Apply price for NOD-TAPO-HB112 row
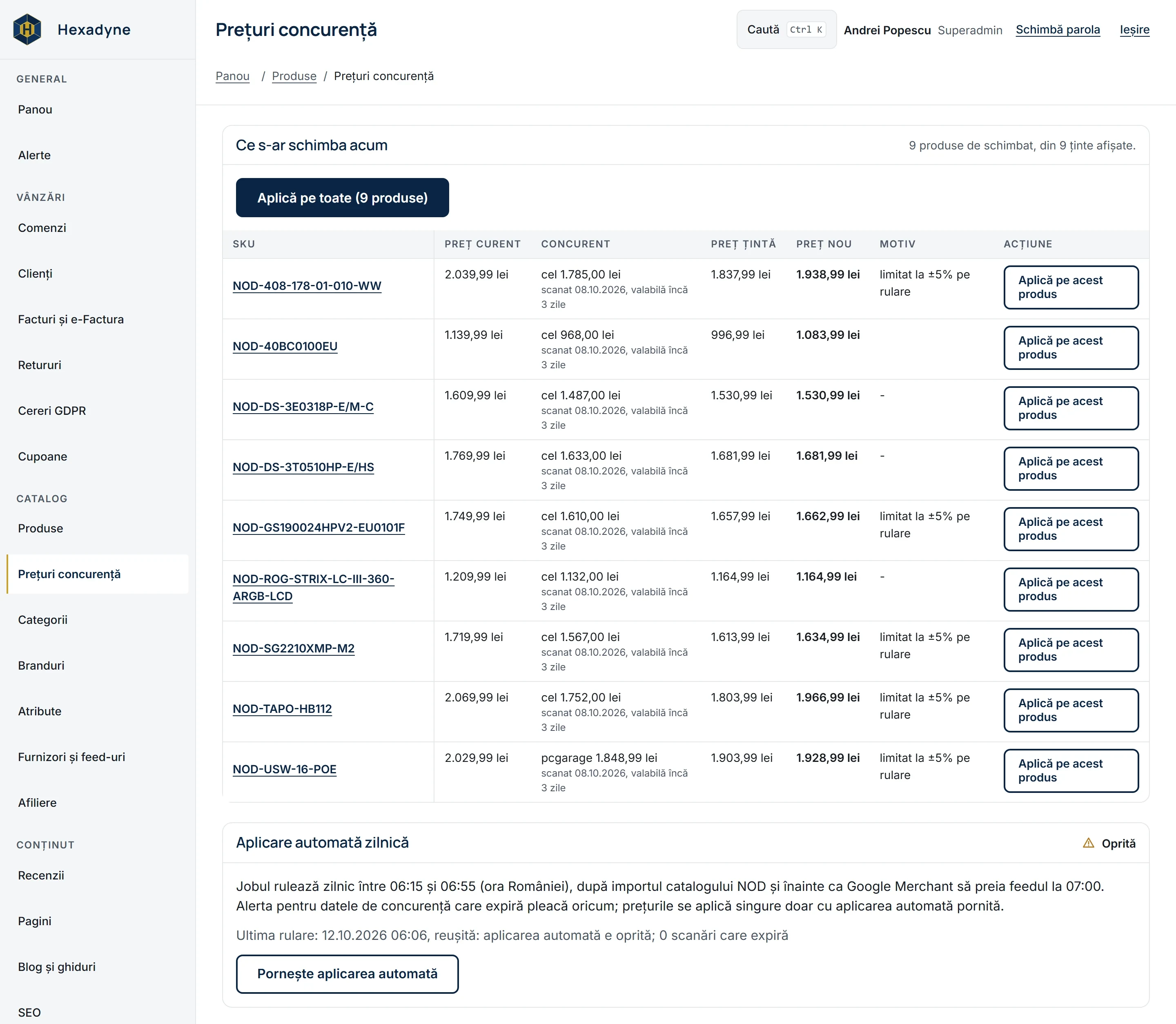1176x1024 pixels. tap(1071, 710)
